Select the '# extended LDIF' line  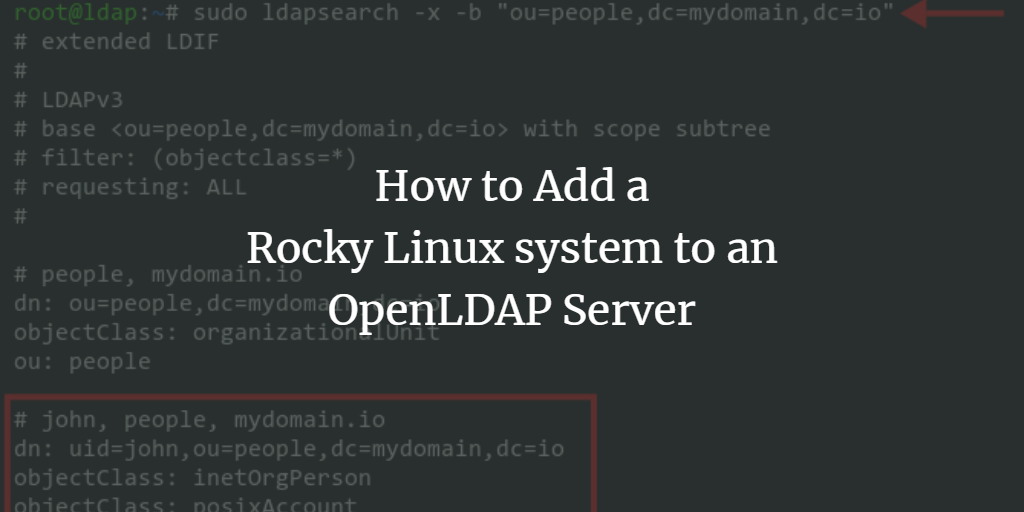(x=116, y=42)
